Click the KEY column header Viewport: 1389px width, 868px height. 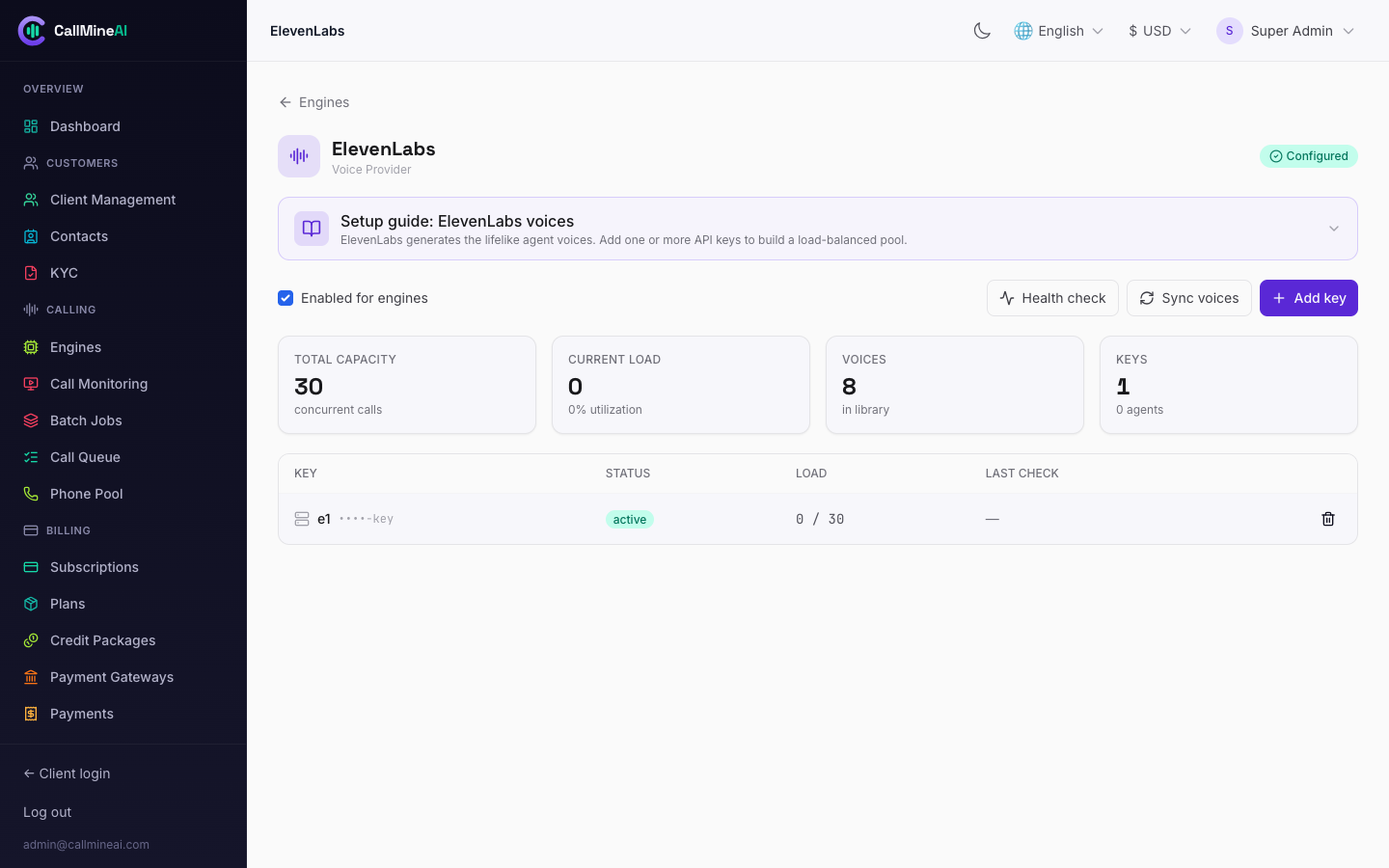pyautogui.click(x=306, y=474)
